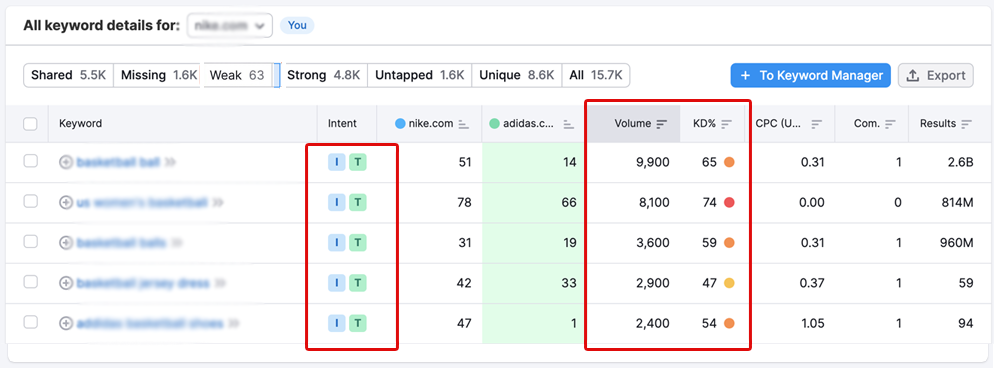Open the keyword link in the 3,600 row
Viewport: 994px width, 368px height.
122,243
